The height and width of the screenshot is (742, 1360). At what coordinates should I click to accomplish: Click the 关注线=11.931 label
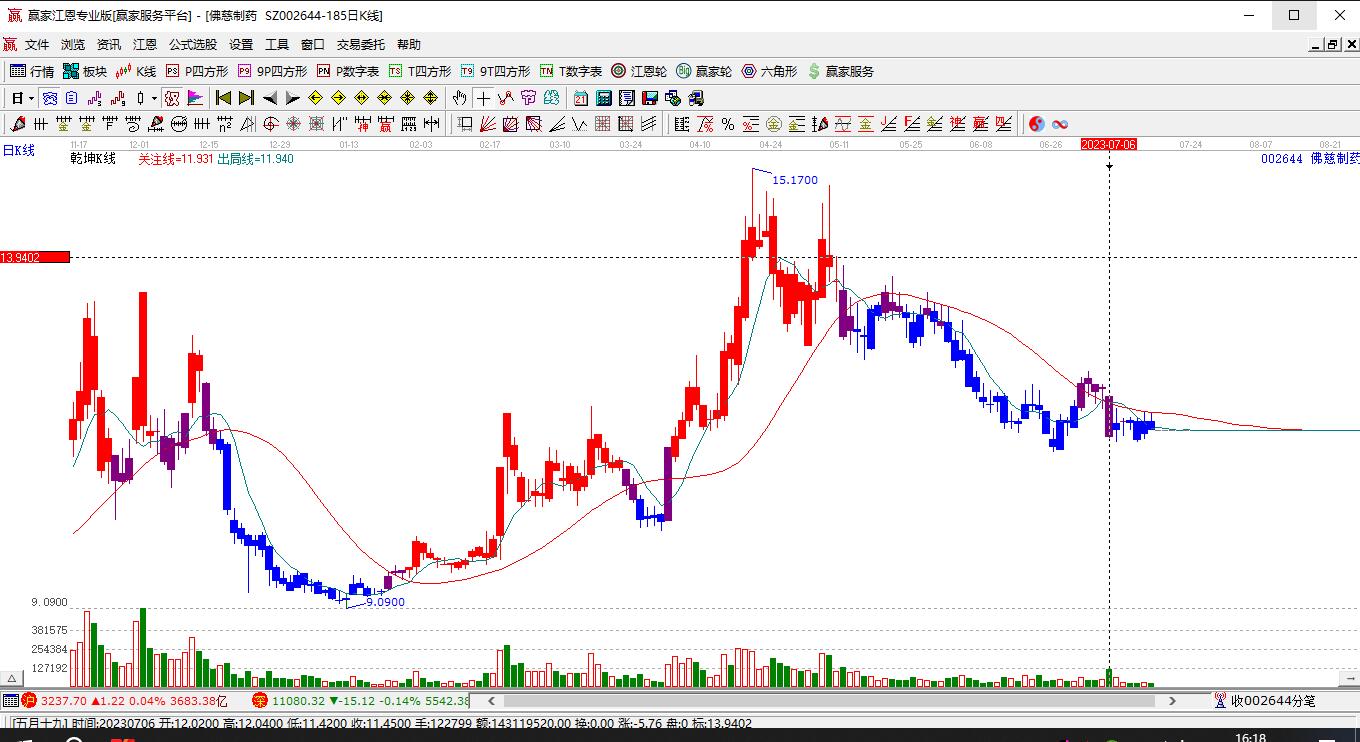pyautogui.click(x=176, y=158)
